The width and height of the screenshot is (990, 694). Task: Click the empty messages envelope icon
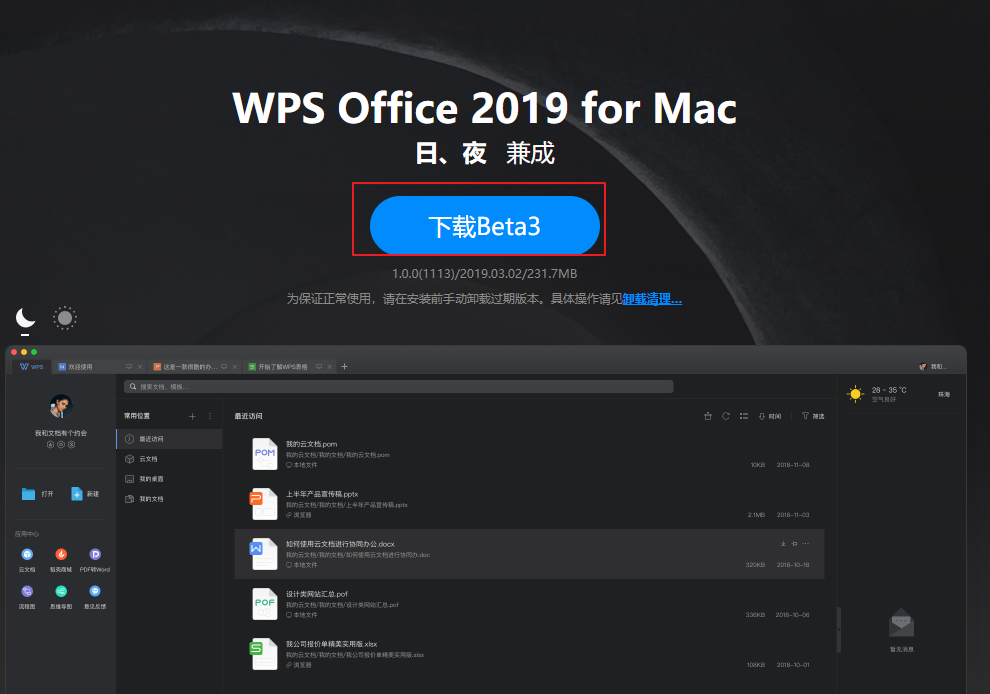902,623
